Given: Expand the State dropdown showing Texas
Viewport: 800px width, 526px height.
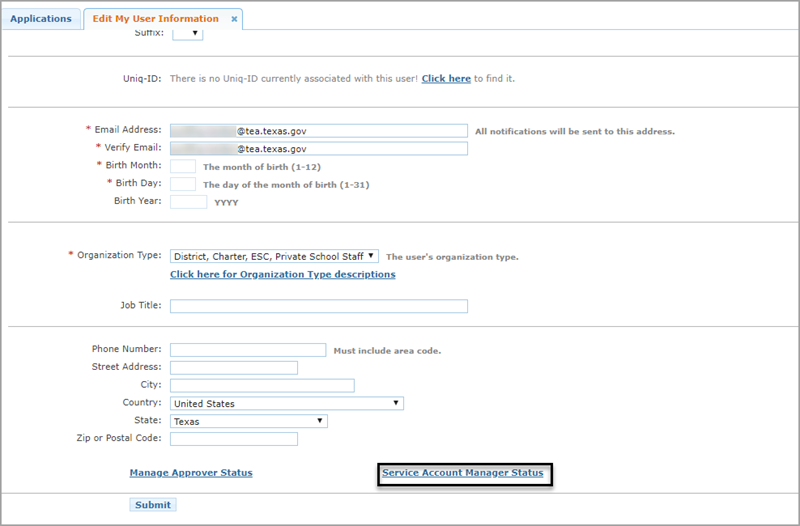Looking at the screenshot, I should tap(248, 422).
